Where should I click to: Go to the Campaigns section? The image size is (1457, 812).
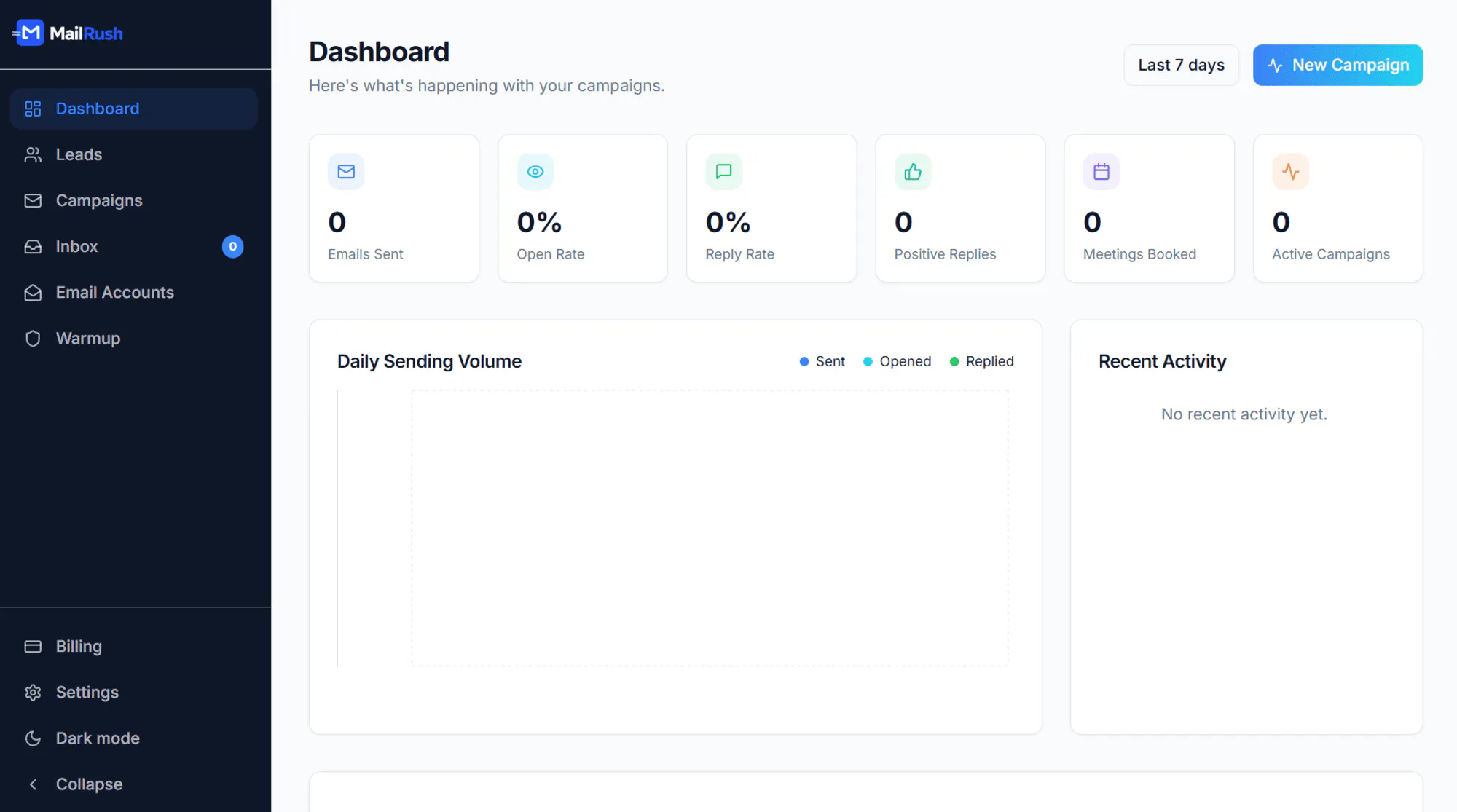134,200
